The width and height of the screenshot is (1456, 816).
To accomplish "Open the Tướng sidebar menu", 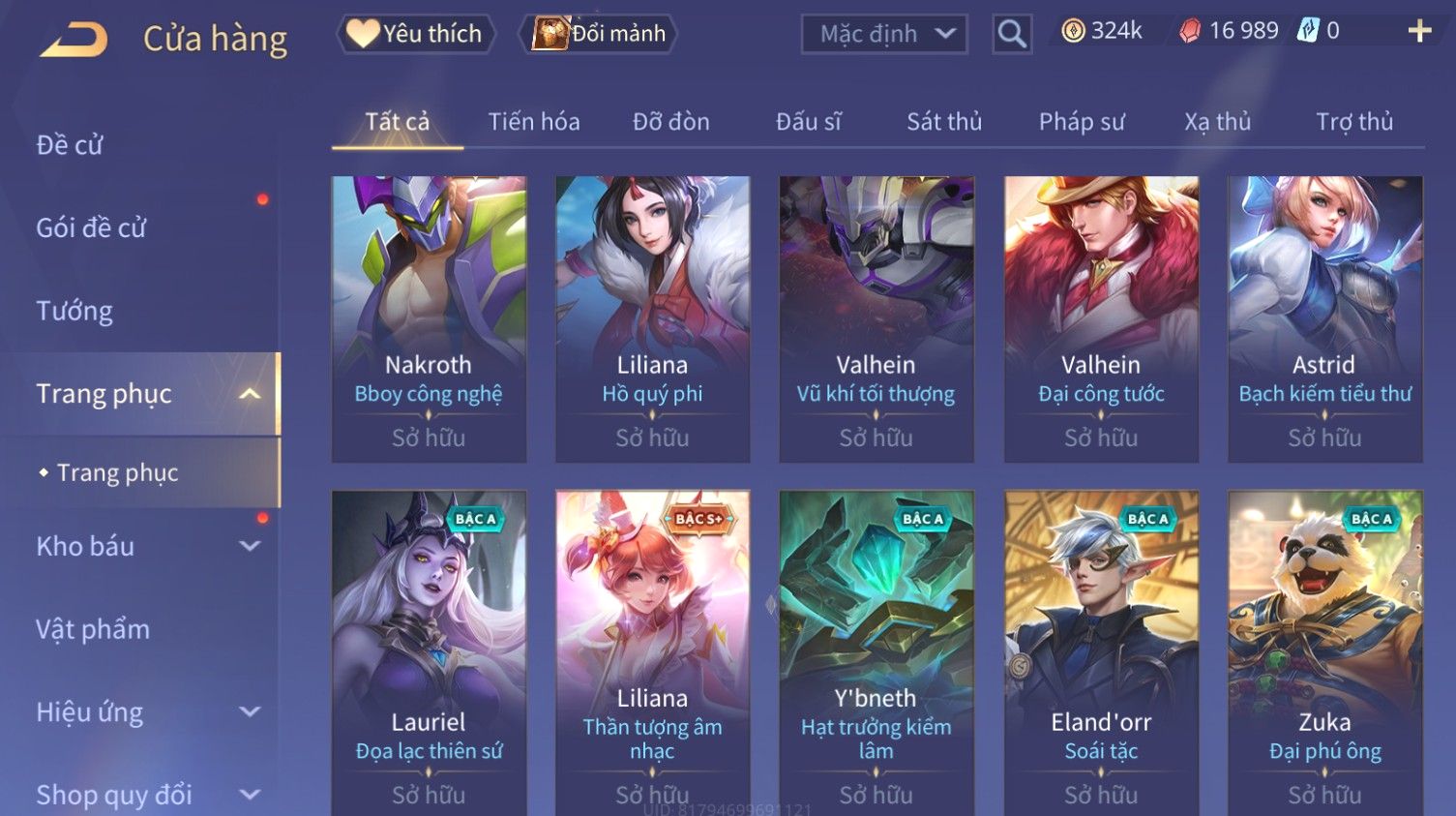I will [x=74, y=311].
